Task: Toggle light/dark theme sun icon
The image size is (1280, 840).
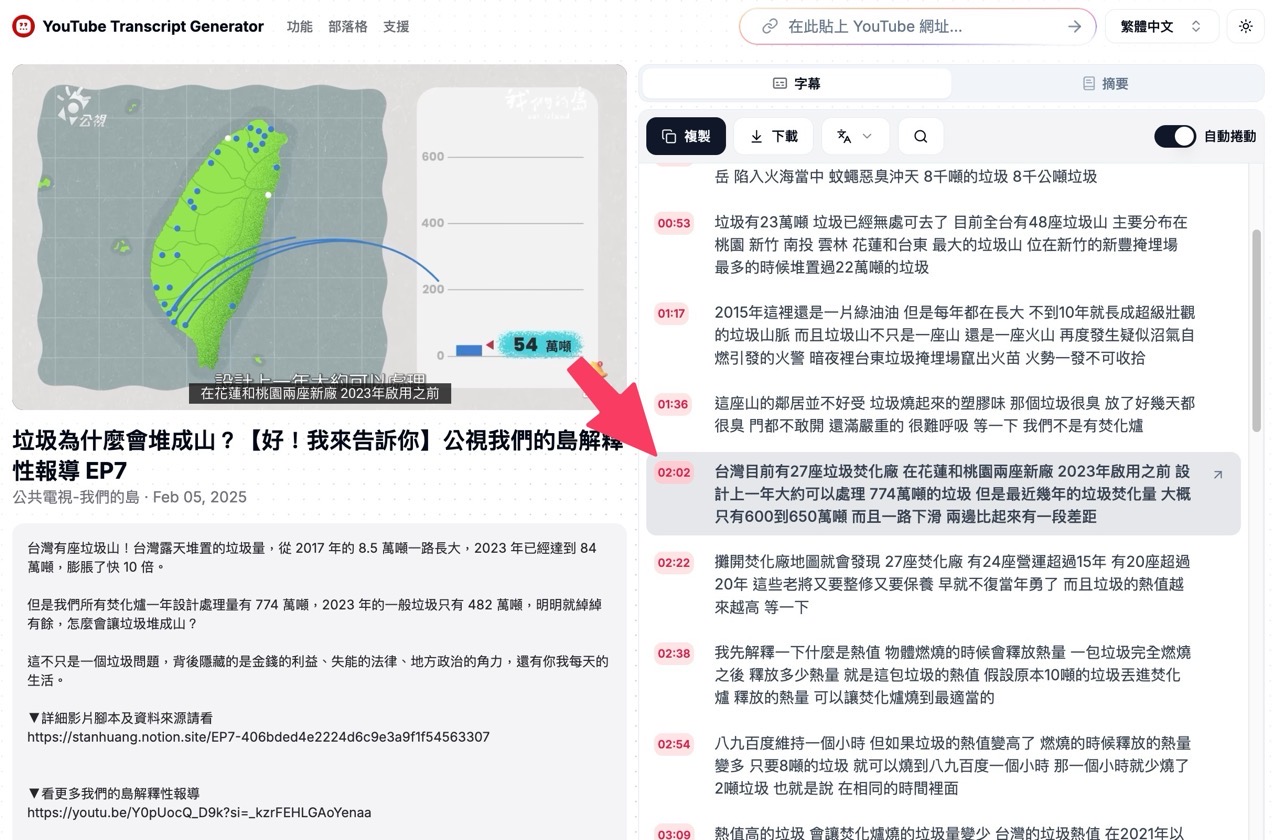Action: [1245, 27]
